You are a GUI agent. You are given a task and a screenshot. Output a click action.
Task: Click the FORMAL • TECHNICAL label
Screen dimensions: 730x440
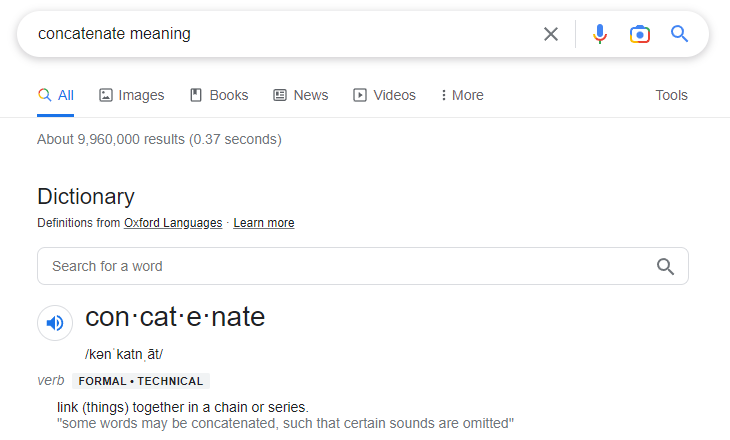[141, 381]
